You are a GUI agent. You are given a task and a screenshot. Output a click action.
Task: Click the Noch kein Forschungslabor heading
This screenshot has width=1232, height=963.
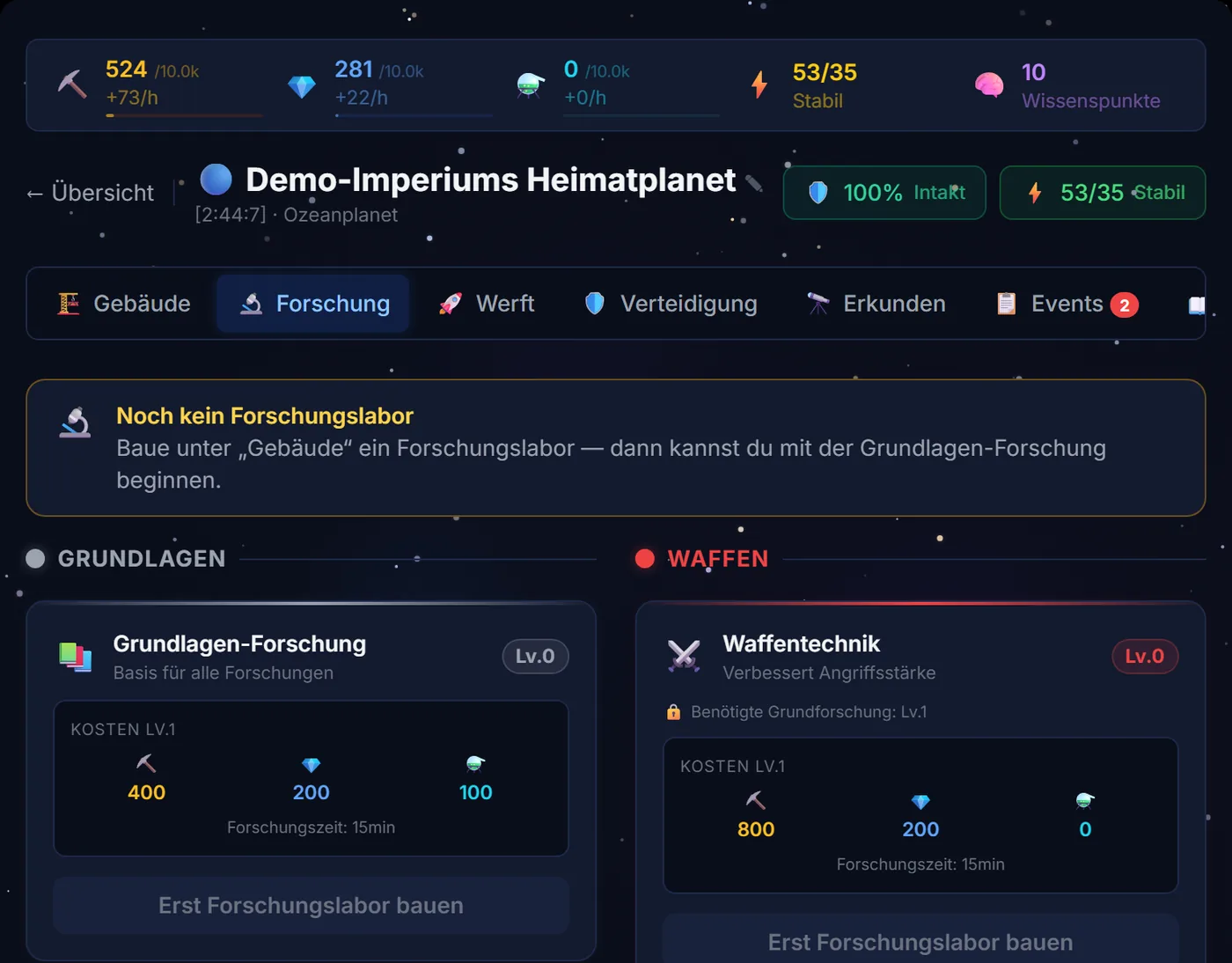pos(265,415)
